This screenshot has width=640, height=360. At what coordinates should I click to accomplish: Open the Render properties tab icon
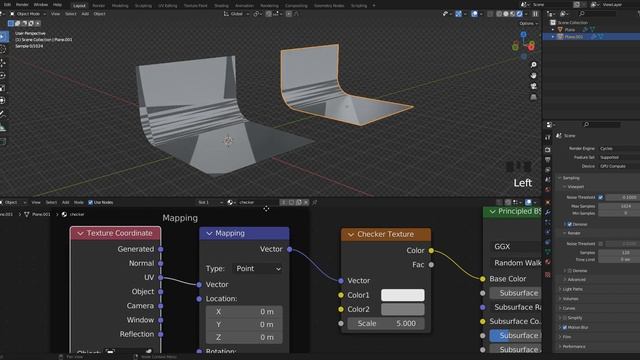(x=548, y=150)
